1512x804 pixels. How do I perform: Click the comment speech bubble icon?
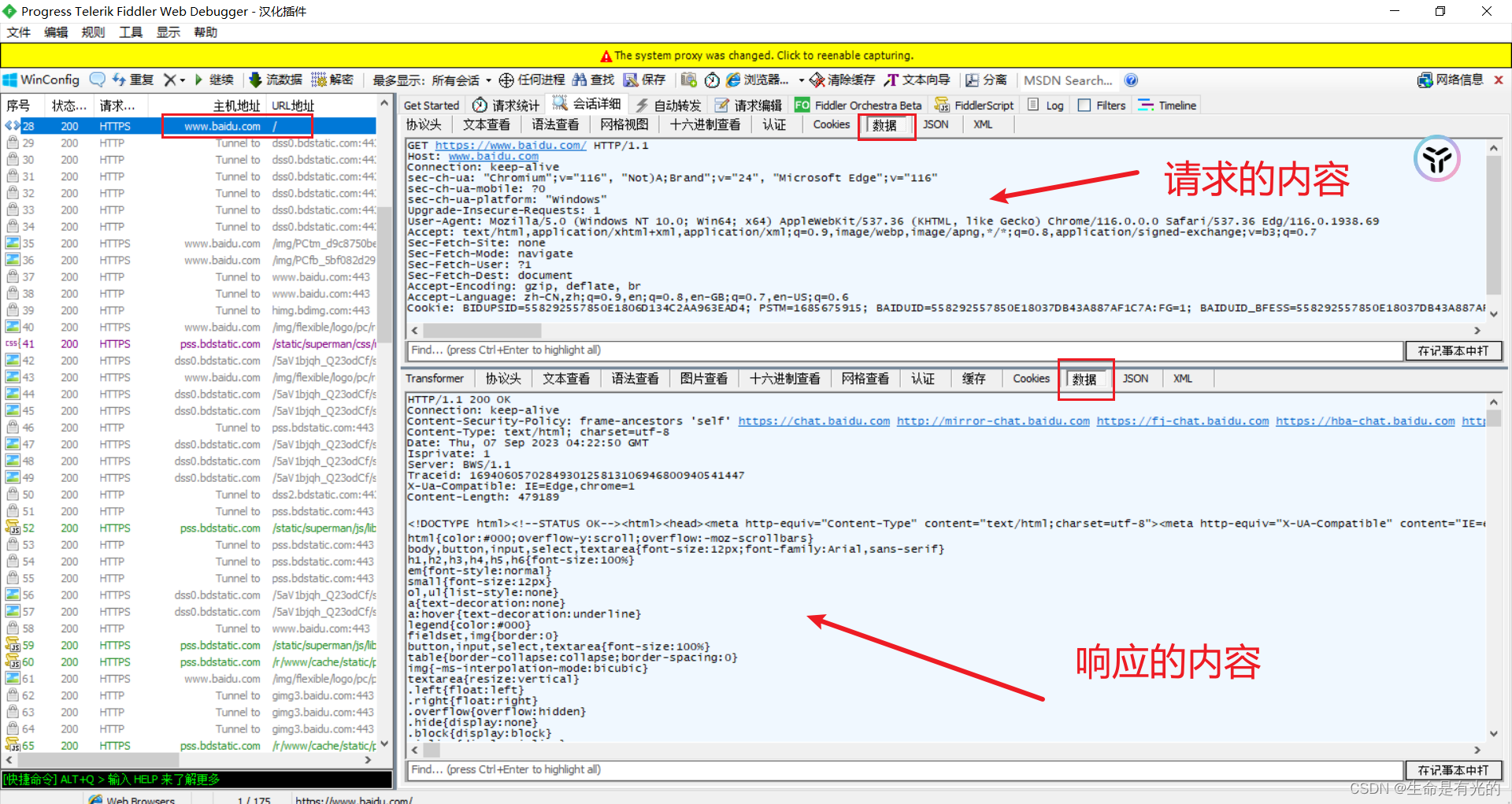[97, 80]
